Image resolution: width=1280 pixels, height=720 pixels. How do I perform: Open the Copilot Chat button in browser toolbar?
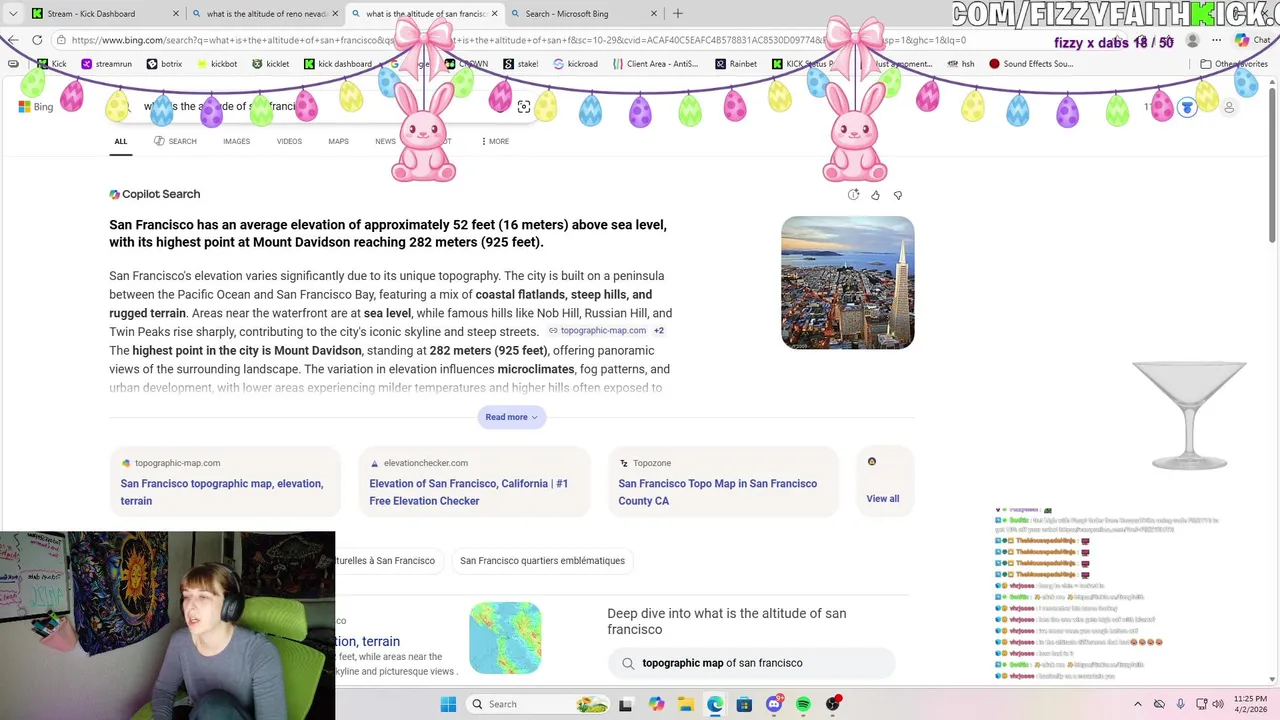tap(1252, 40)
